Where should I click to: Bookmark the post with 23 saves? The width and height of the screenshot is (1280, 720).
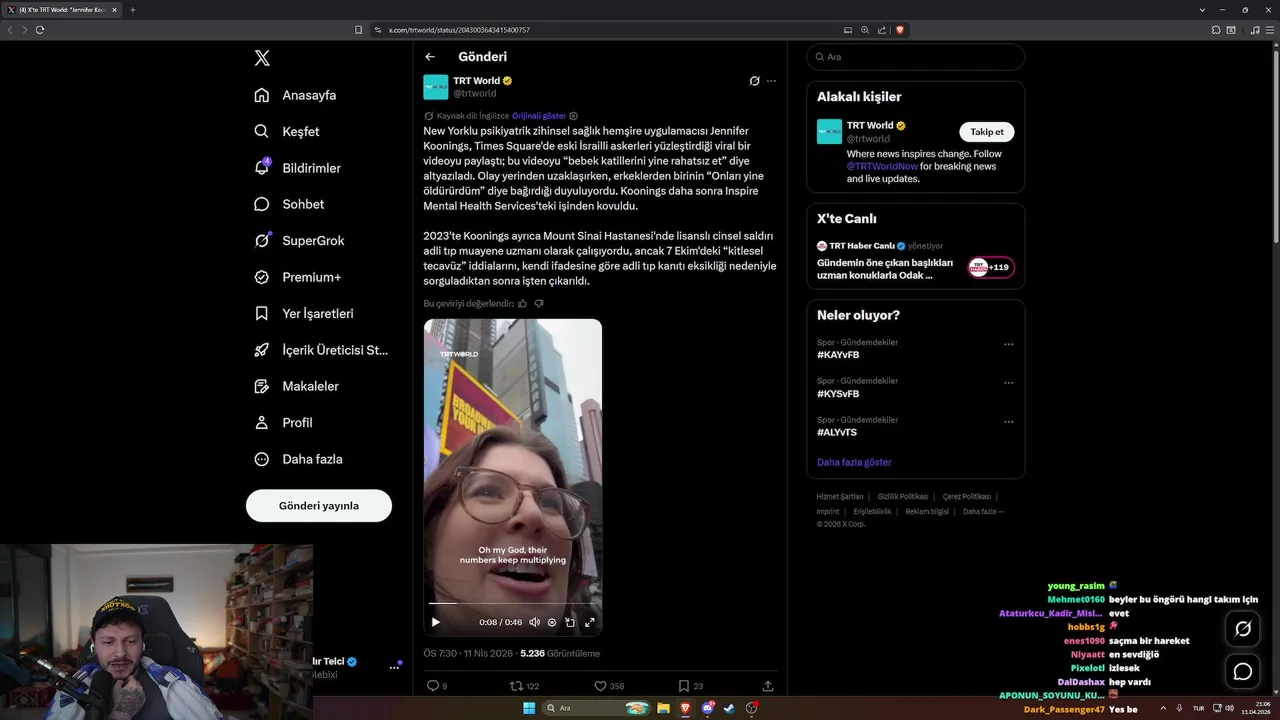point(690,686)
